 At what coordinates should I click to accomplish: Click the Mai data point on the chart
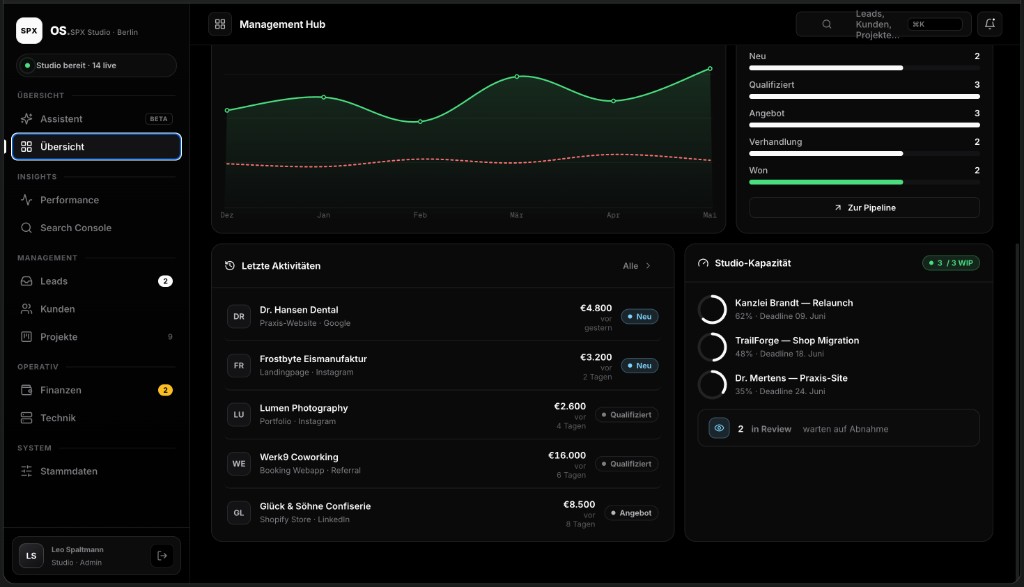click(x=710, y=69)
